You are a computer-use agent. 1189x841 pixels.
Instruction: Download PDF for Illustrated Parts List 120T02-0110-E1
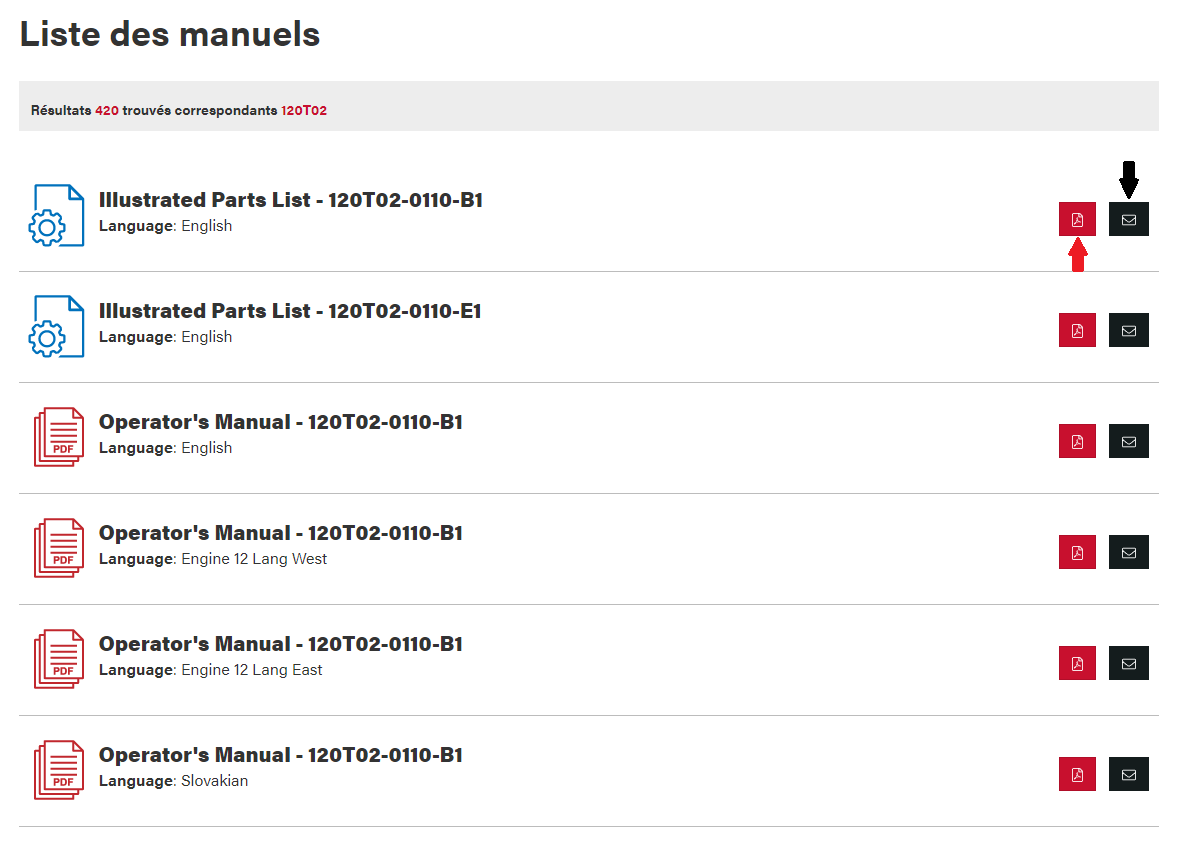click(1077, 330)
